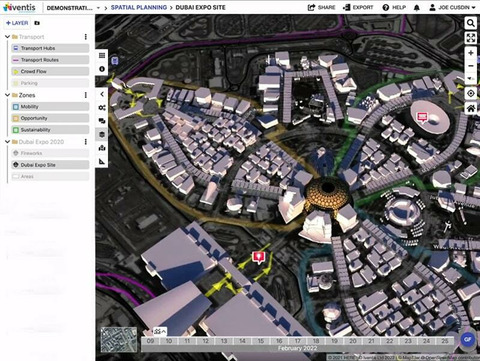
Task: Open the people and places icon
Action: coord(102,148)
